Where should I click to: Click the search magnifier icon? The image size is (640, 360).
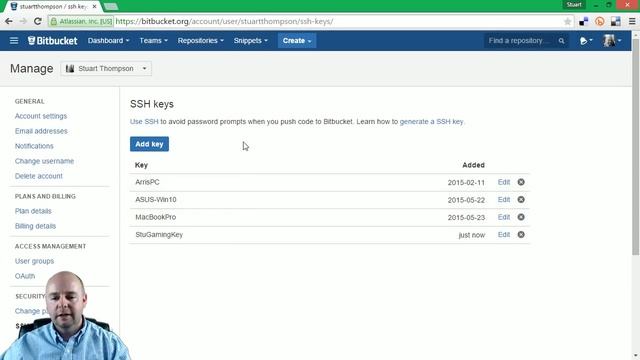pos(562,41)
